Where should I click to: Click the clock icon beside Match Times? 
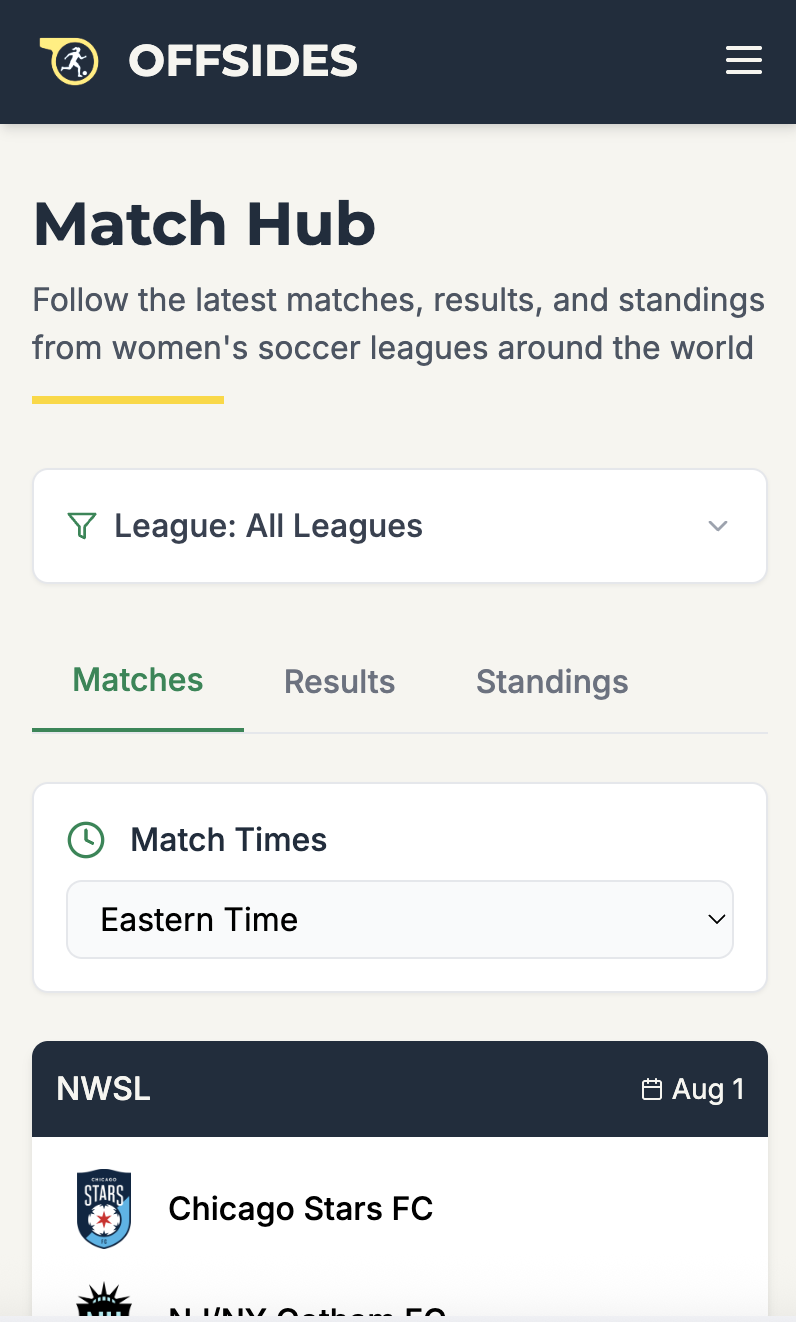click(86, 840)
